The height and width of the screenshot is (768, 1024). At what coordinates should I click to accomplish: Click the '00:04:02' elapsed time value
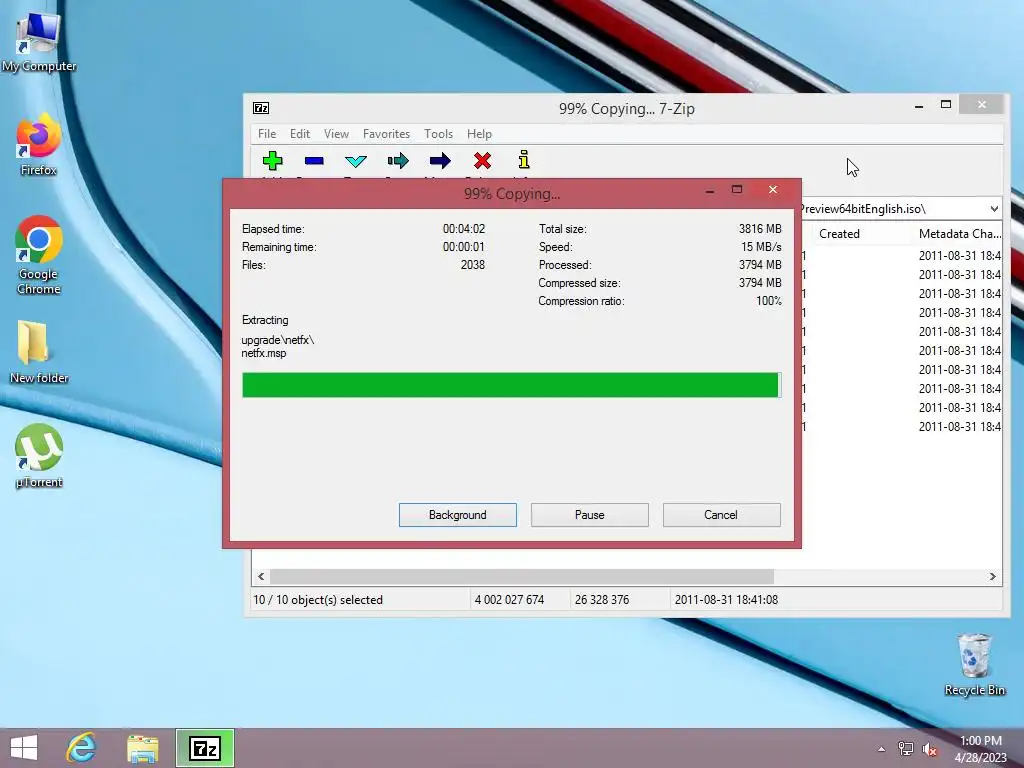[x=464, y=229]
